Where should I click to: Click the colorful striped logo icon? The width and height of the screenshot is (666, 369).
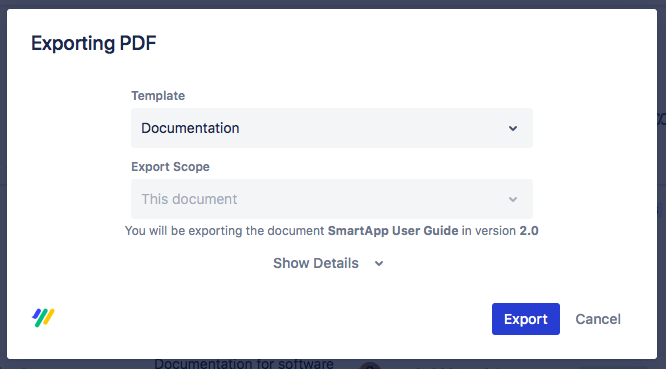(43, 318)
